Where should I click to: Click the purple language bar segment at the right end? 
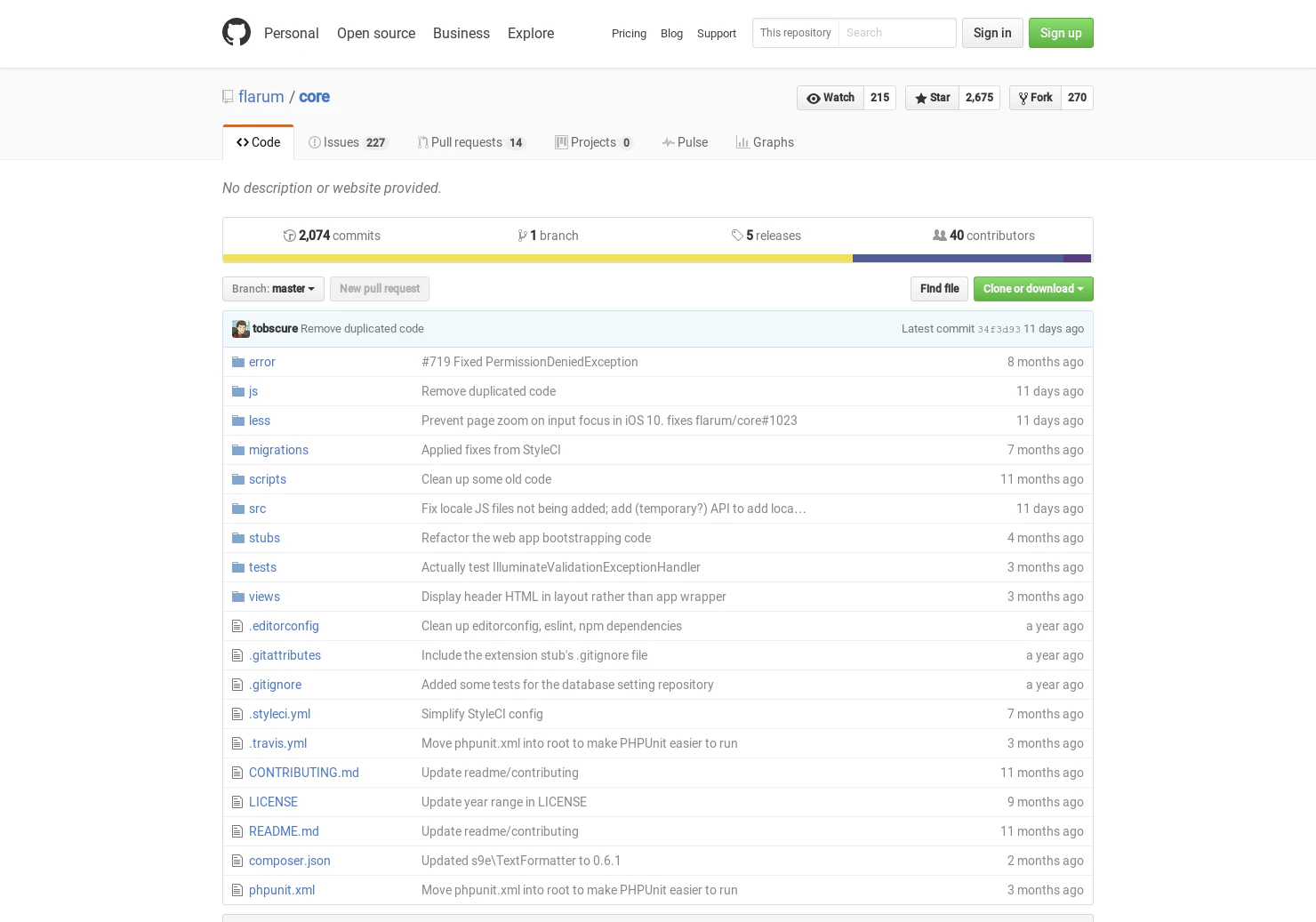(1077, 259)
